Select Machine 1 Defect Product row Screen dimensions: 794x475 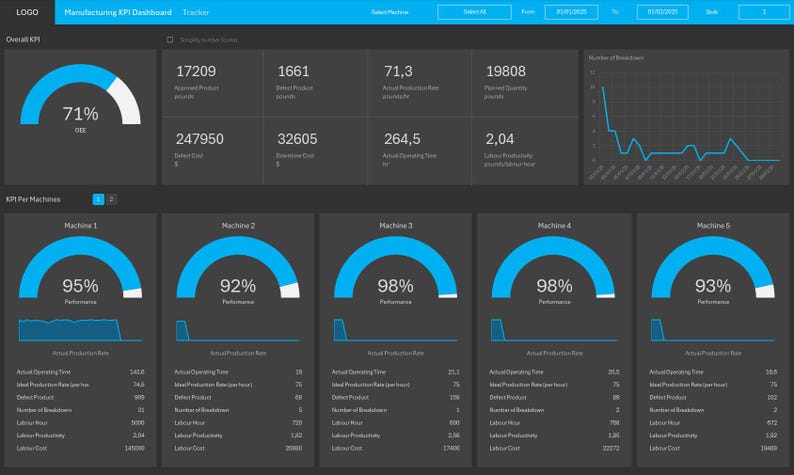[x=81, y=398]
